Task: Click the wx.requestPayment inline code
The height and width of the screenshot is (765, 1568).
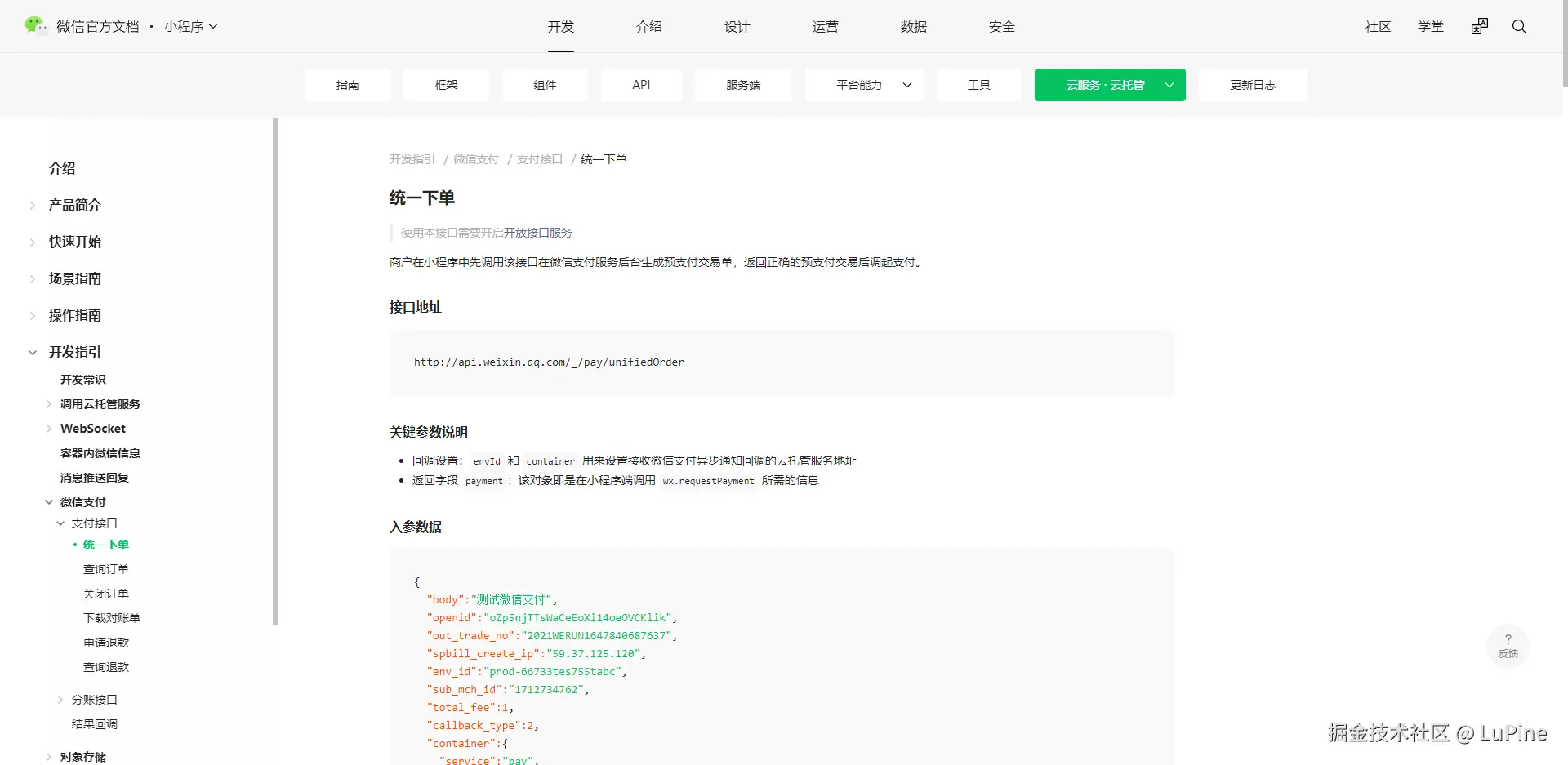Action: pos(709,481)
